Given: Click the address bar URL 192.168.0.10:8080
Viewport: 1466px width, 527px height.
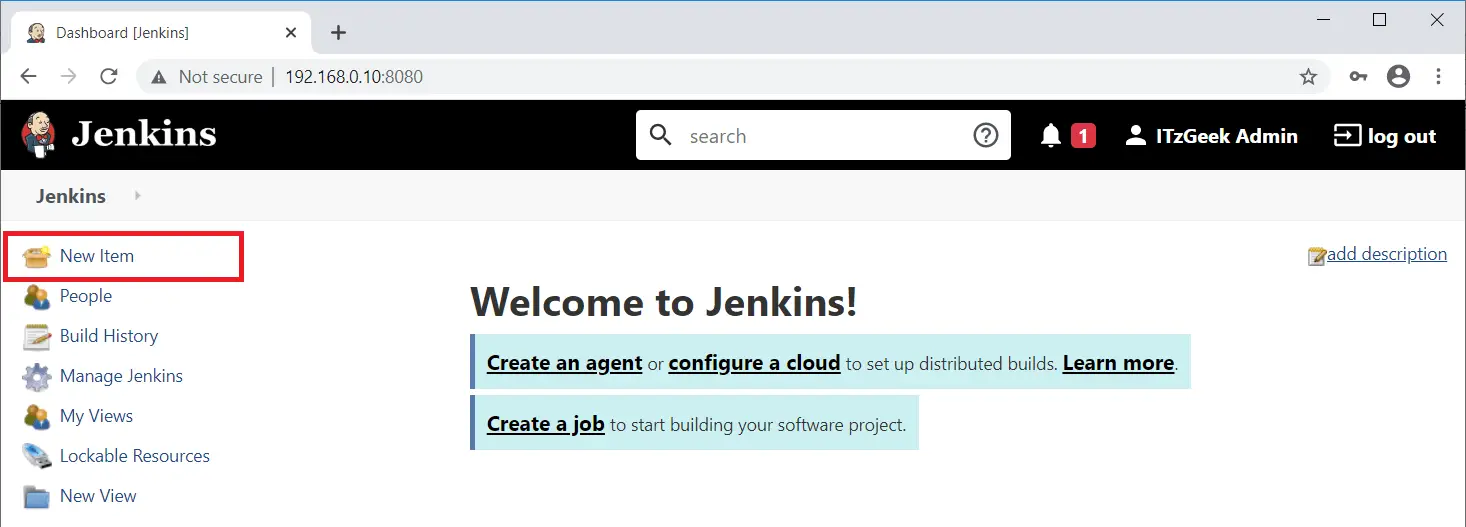Looking at the screenshot, I should click(x=354, y=77).
